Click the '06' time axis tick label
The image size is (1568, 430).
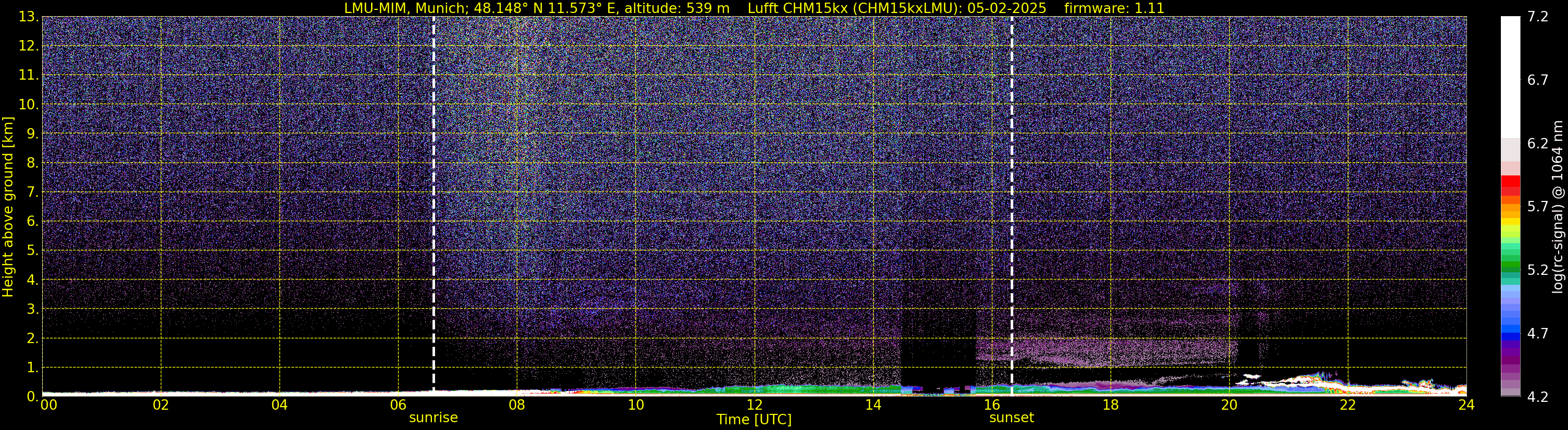(398, 405)
